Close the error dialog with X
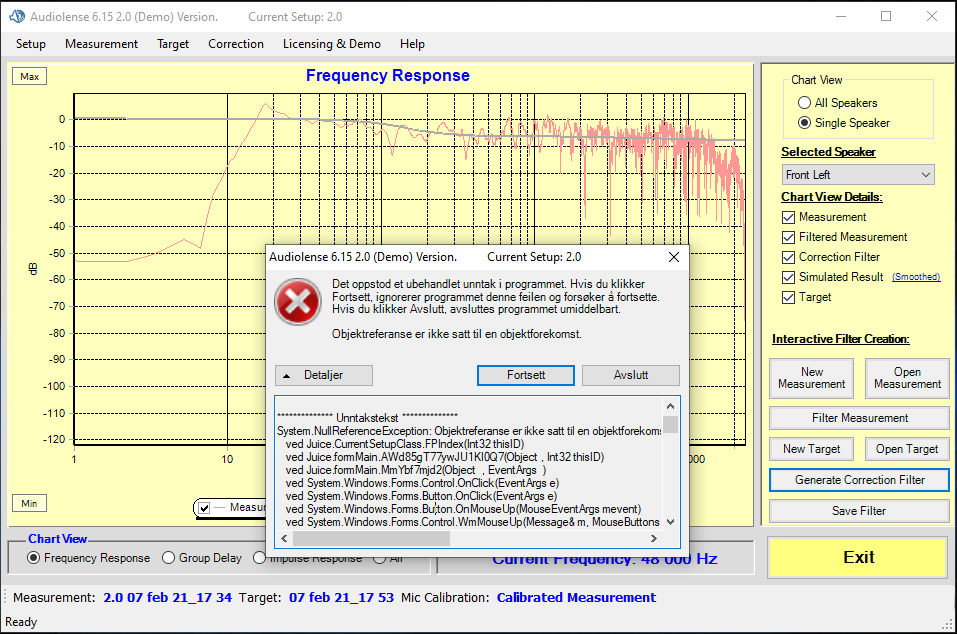Viewport: 957px width, 634px height. (x=674, y=257)
